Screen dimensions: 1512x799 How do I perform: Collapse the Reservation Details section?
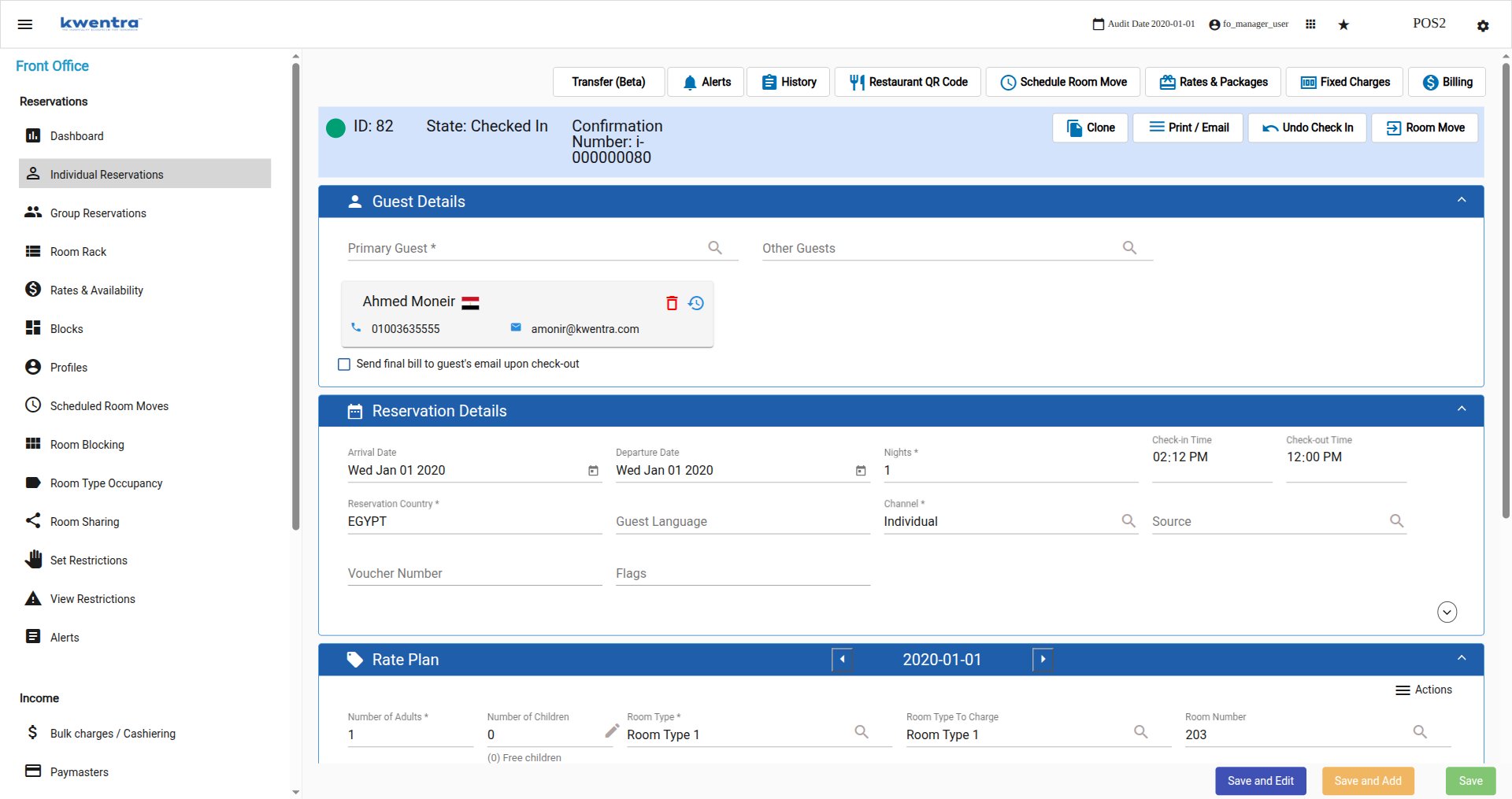point(1462,409)
